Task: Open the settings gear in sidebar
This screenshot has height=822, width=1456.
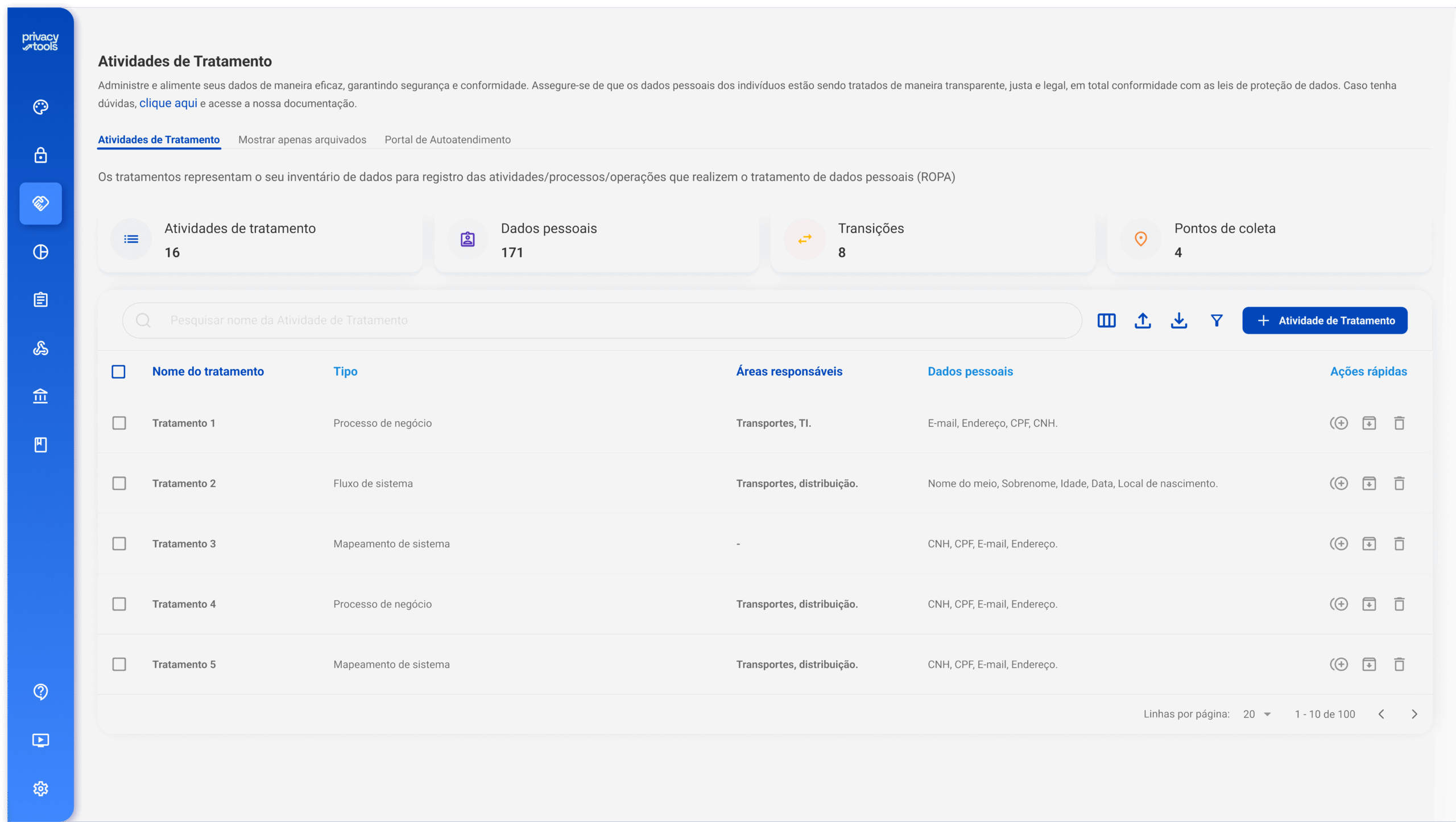Action: (40, 788)
